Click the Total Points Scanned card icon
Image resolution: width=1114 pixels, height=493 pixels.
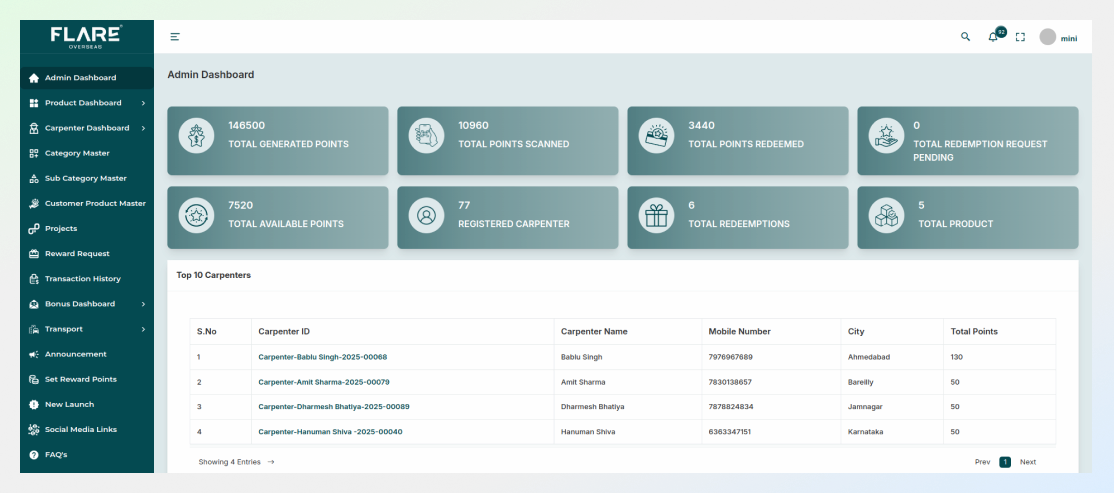[426, 136]
